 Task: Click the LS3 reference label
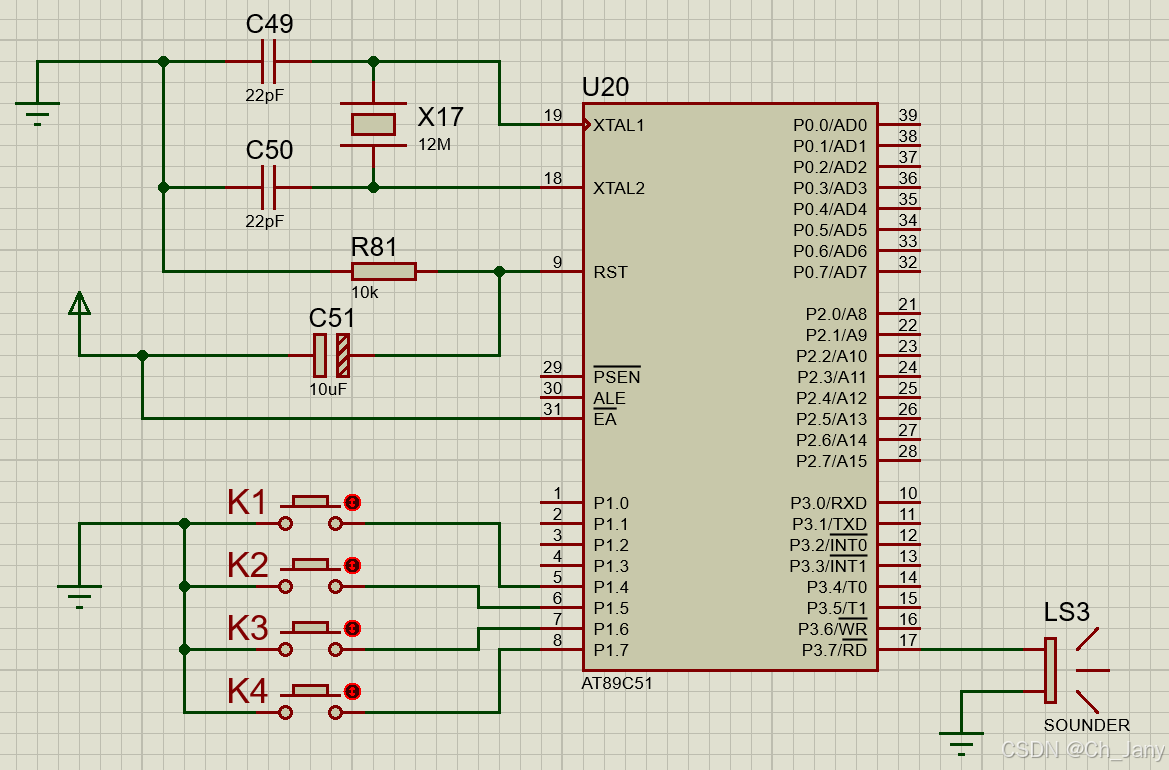[x=1067, y=612]
